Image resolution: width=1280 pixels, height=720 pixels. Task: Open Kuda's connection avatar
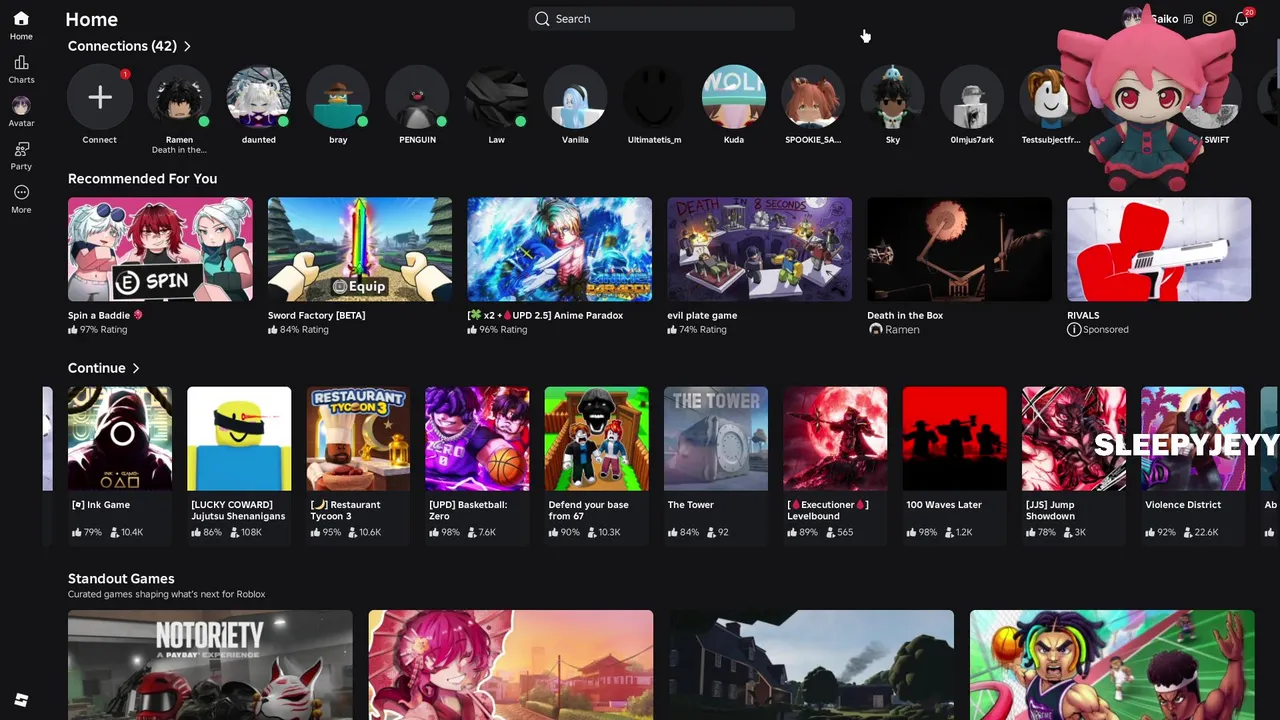pos(734,97)
